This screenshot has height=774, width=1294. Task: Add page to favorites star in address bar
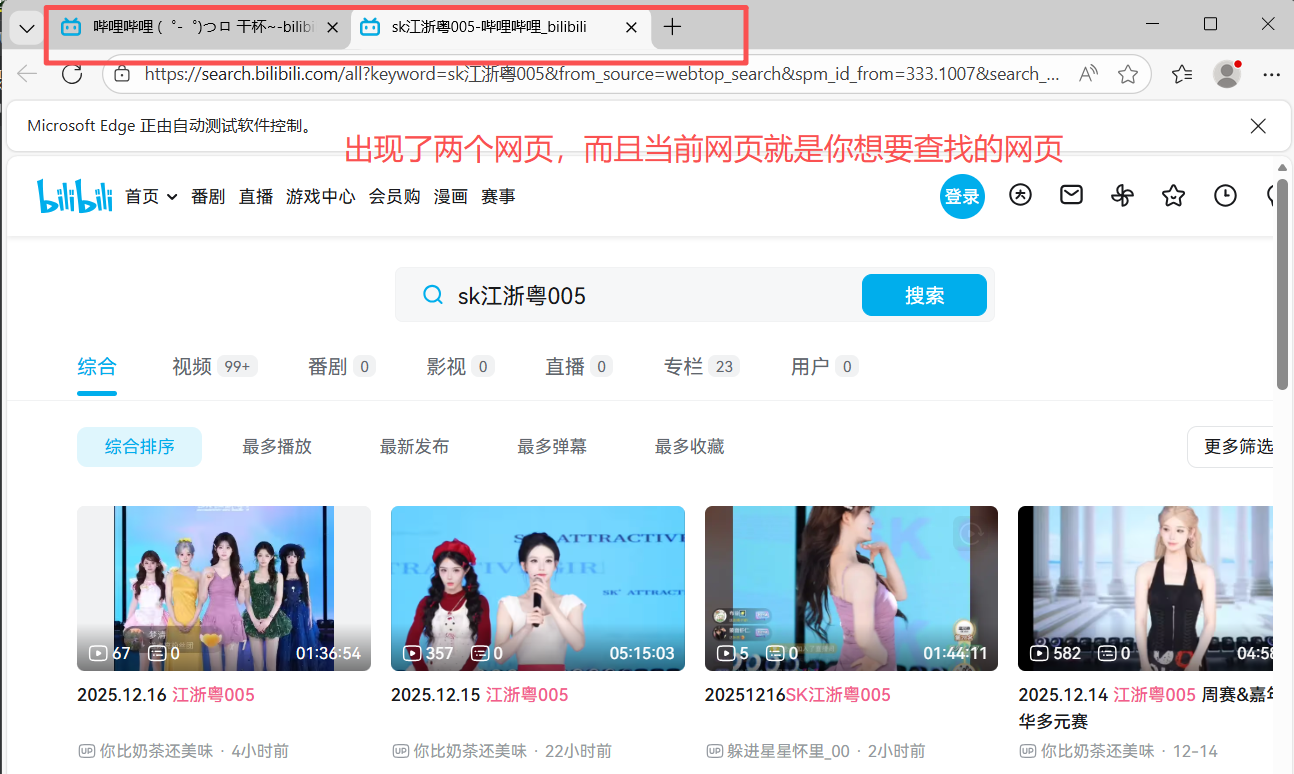[x=1128, y=74]
